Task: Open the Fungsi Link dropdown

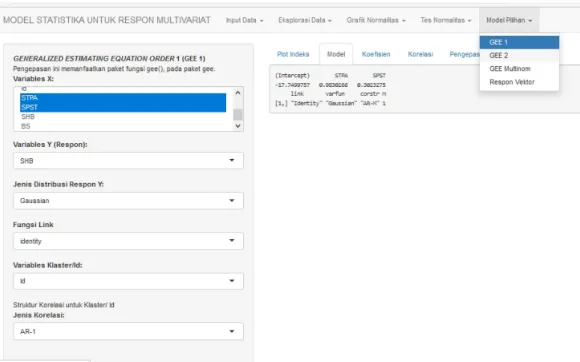Action: coord(128,241)
